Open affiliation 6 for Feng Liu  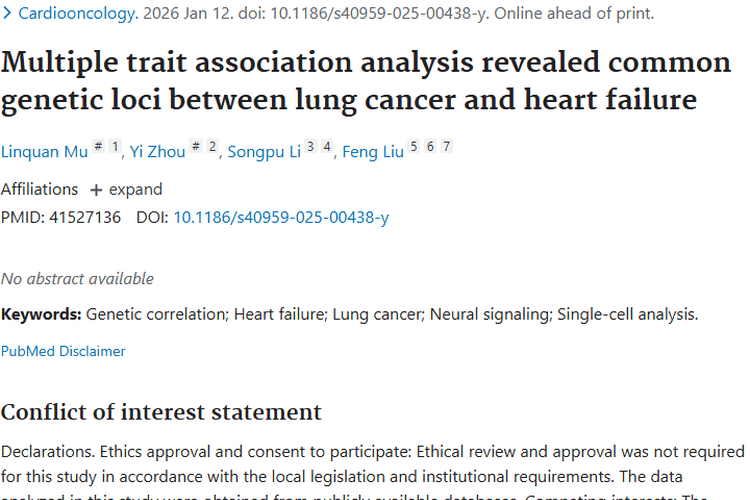pos(430,147)
